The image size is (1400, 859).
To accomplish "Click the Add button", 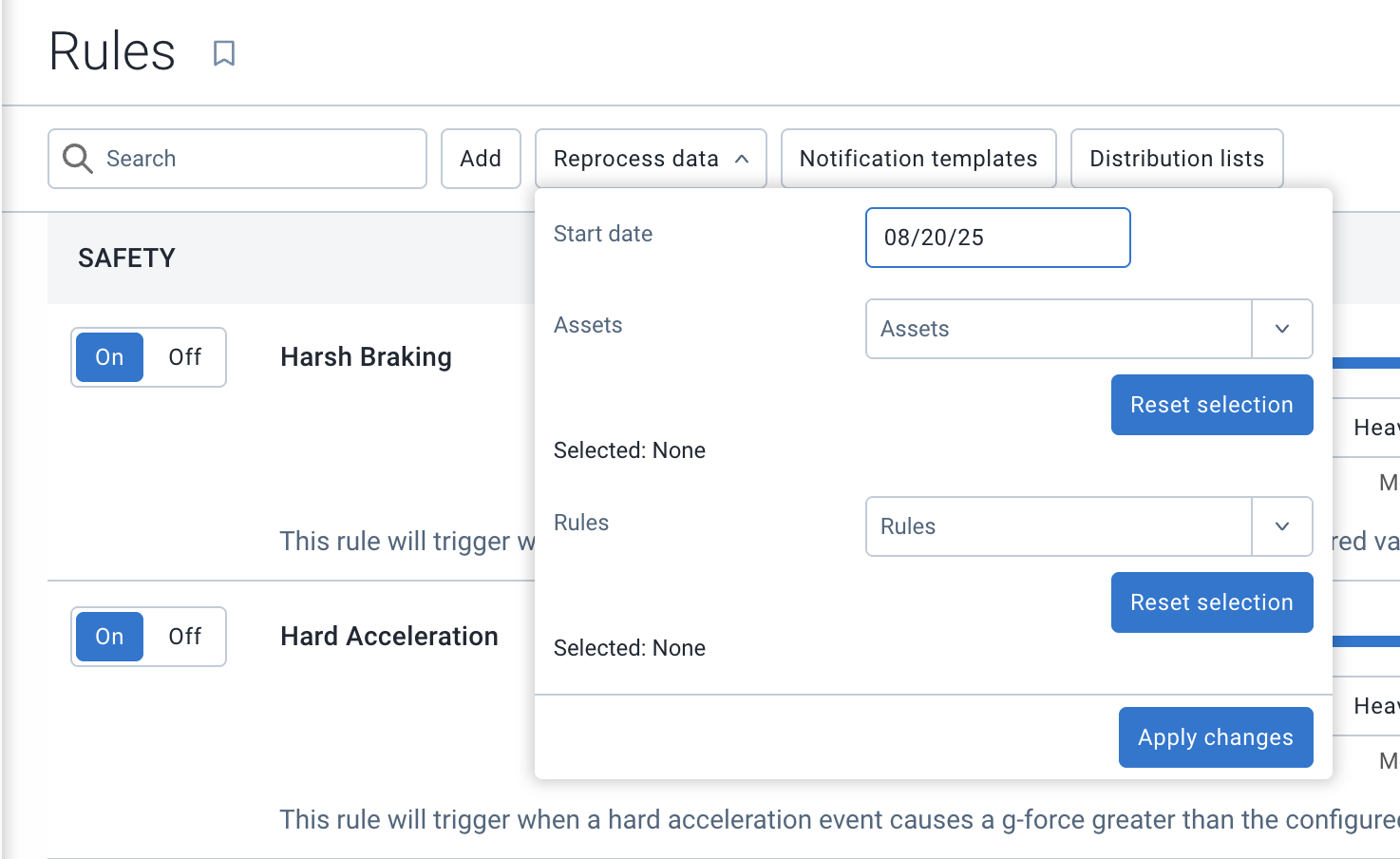I will 481,158.
